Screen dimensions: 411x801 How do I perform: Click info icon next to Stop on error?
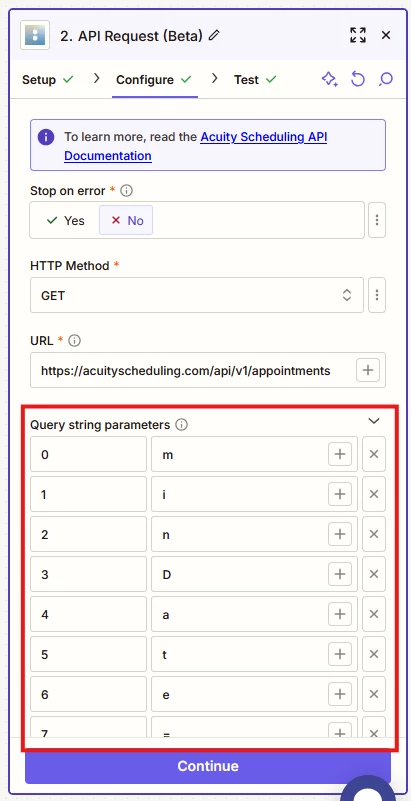click(x=126, y=191)
